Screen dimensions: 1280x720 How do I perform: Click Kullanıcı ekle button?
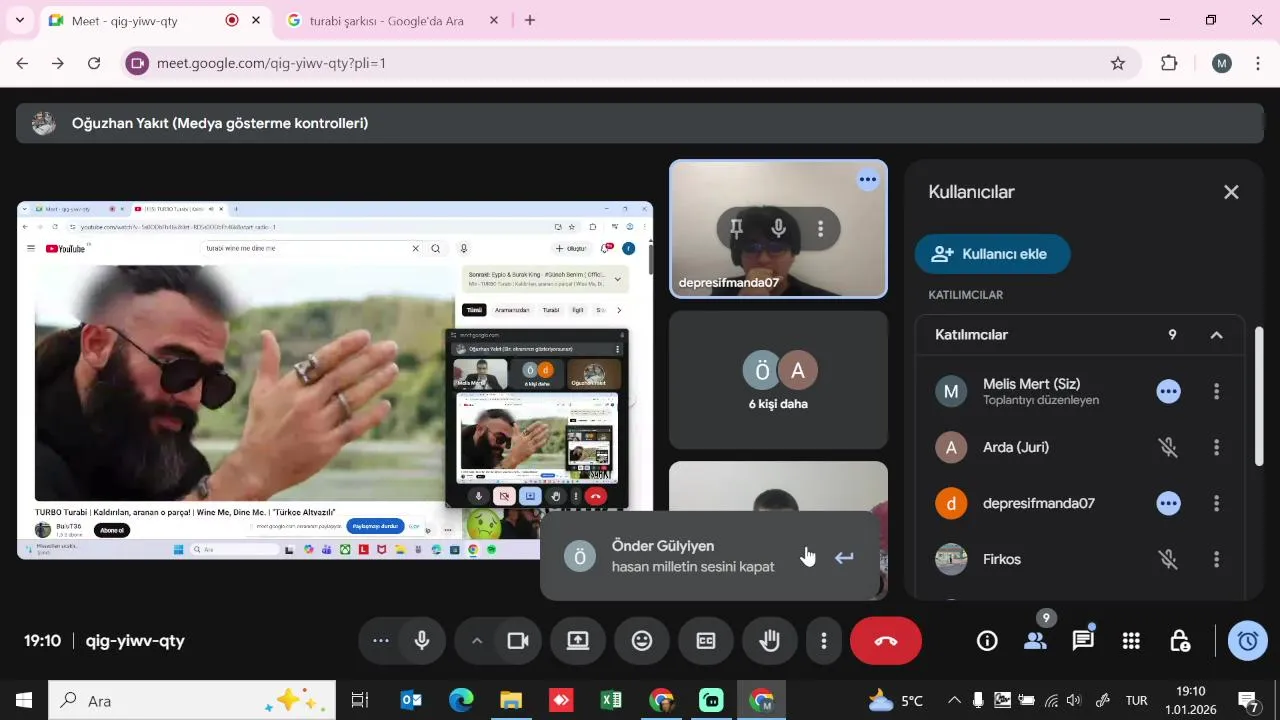click(993, 254)
